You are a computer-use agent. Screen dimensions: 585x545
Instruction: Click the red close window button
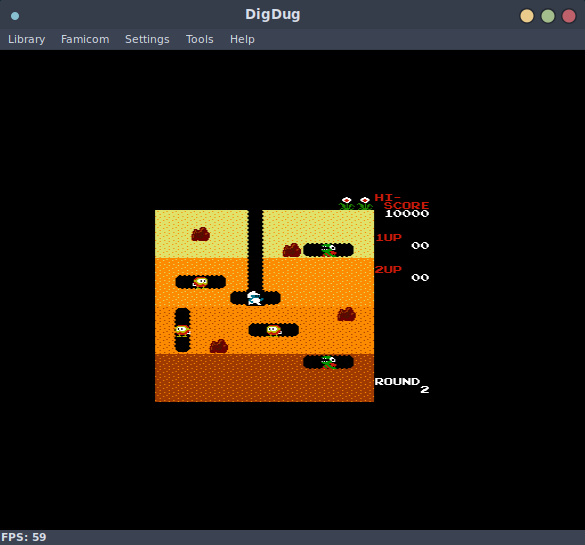pos(569,16)
